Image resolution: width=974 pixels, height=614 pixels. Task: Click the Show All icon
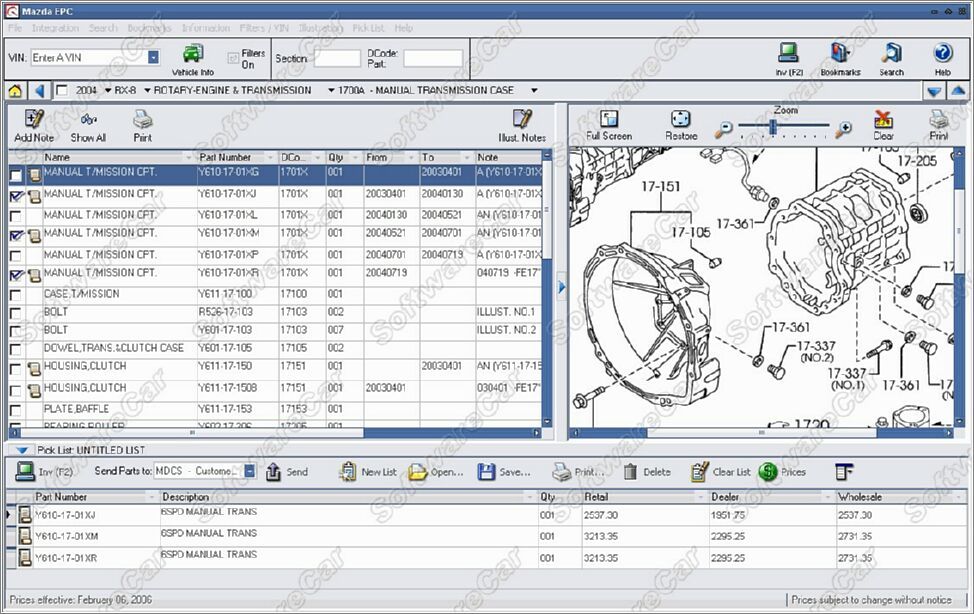(88, 119)
